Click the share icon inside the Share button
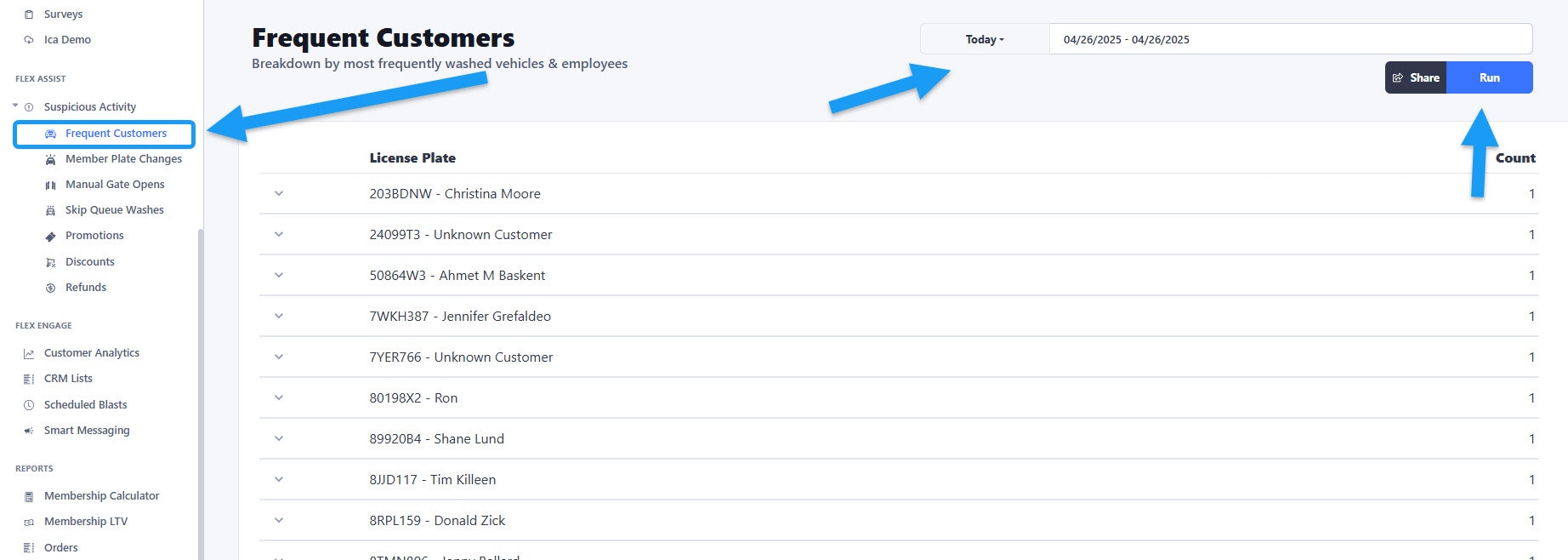 pos(1397,77)
